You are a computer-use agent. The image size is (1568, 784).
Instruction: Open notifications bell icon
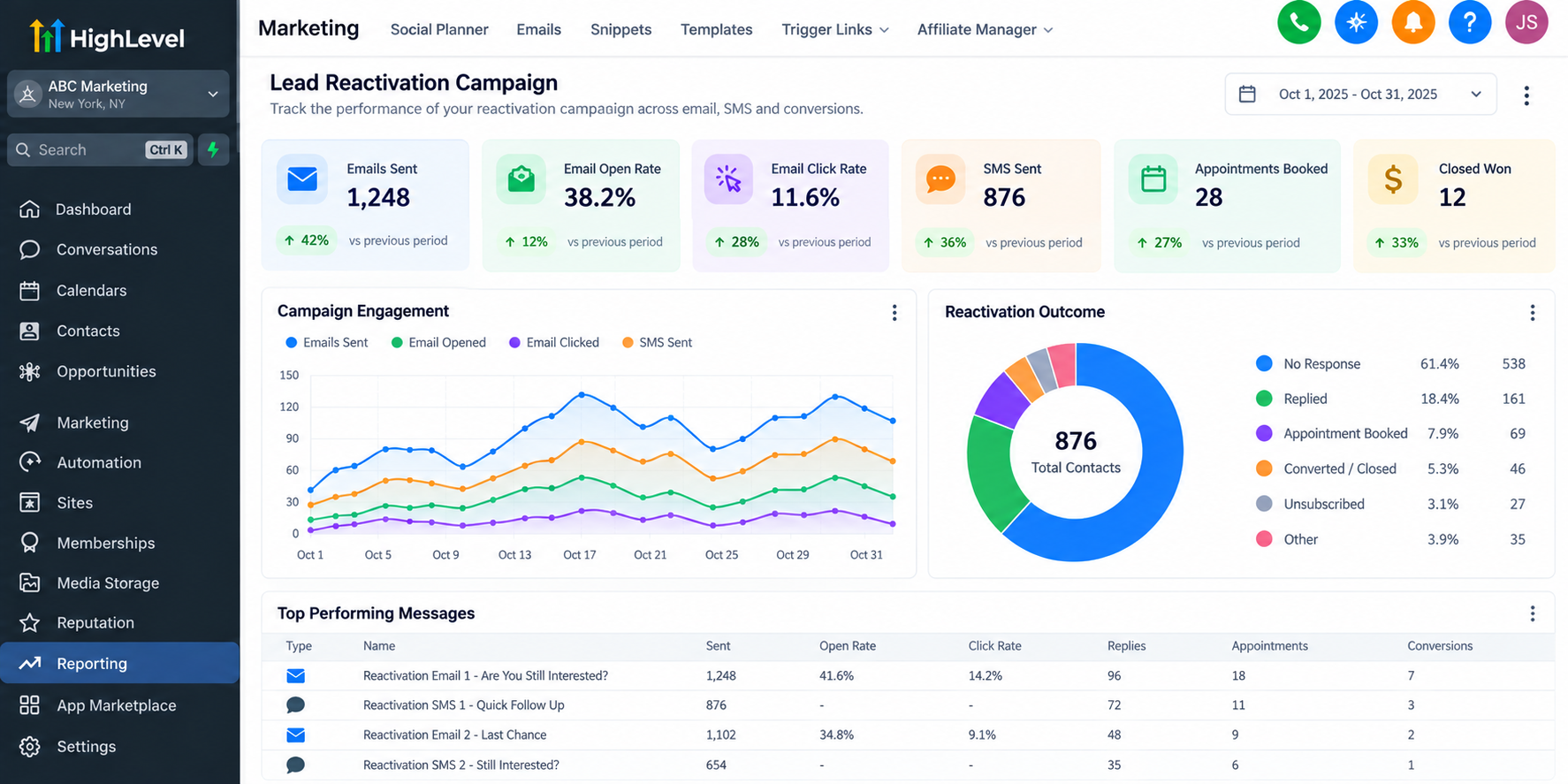[1413, 22]
